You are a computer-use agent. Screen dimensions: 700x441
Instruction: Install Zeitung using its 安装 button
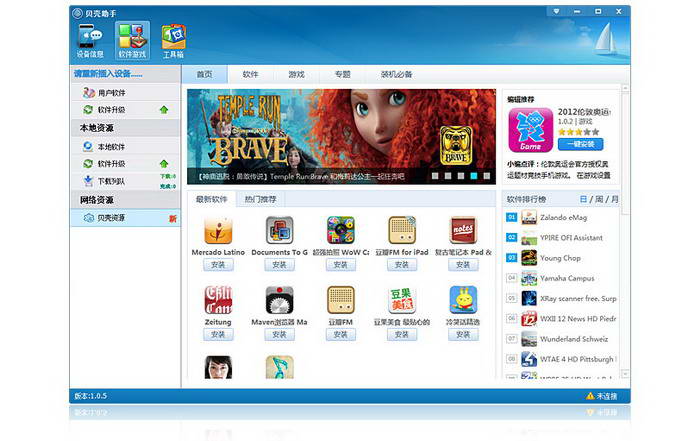point(218,334)
